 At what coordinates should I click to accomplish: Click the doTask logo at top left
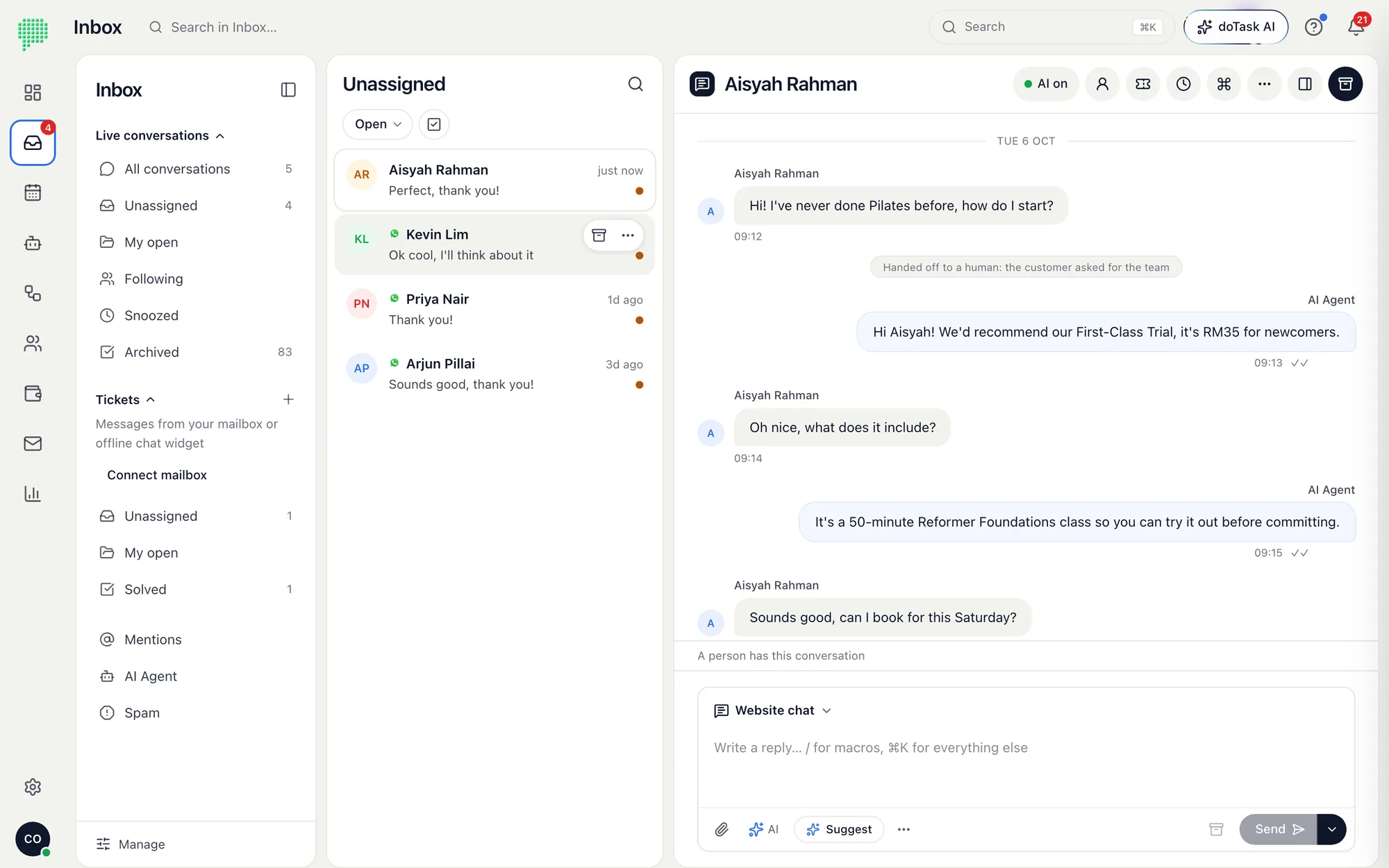click(33, 33)
